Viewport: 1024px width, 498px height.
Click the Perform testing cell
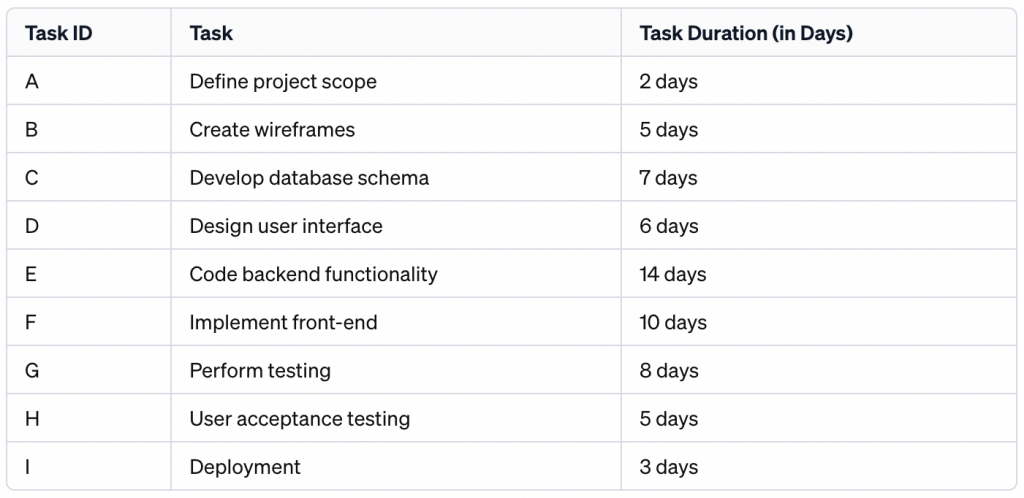pyautogui.click(x=260, y=371)
